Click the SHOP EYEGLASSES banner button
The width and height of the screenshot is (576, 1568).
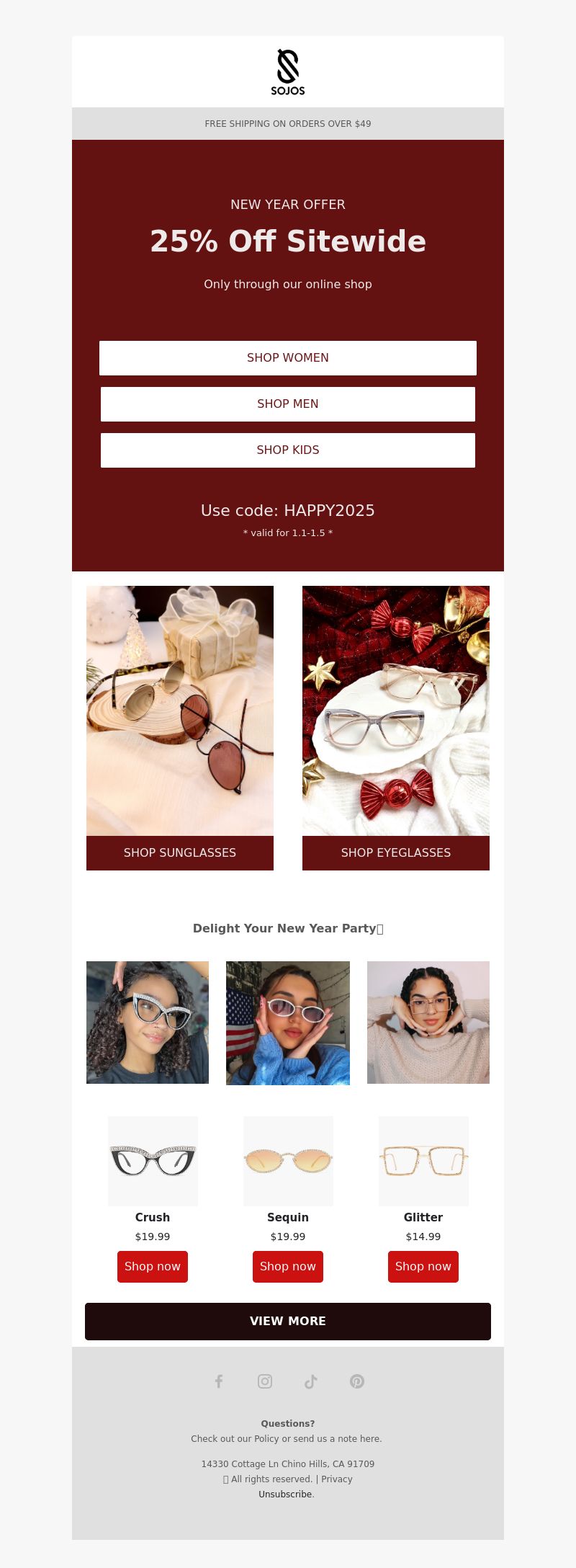click(396, 853)
